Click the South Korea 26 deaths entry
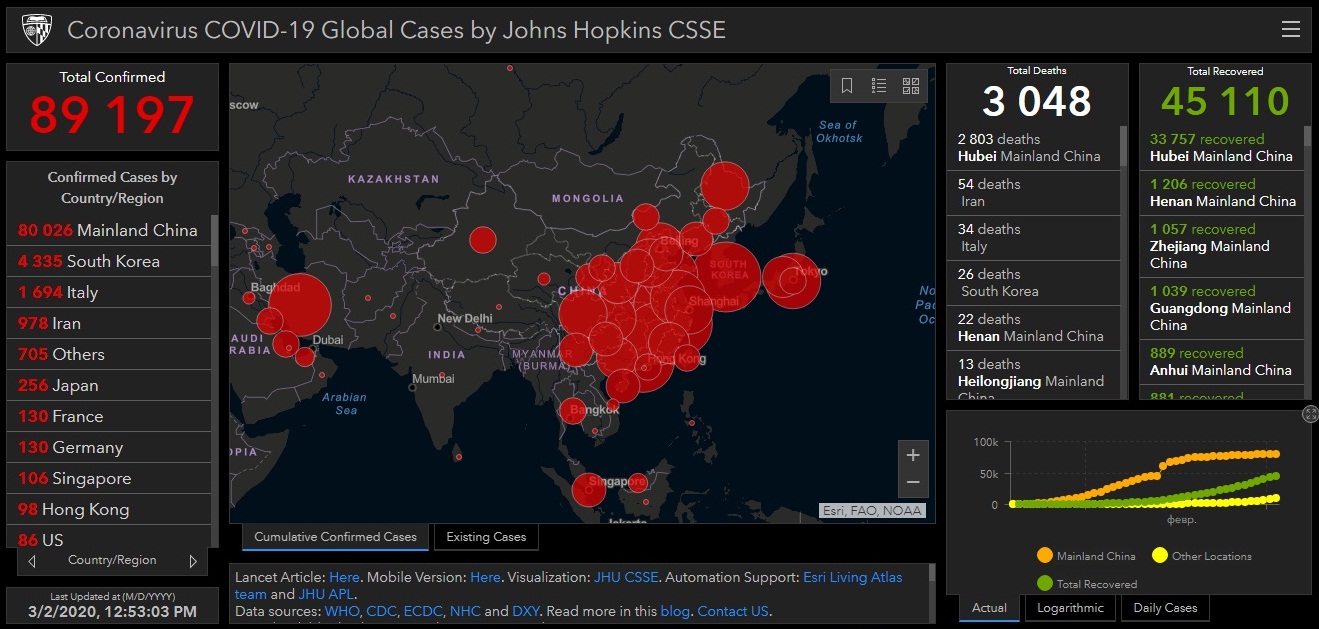The width and height of the screenshot is (1319, 629). [x=1033, y=283]
